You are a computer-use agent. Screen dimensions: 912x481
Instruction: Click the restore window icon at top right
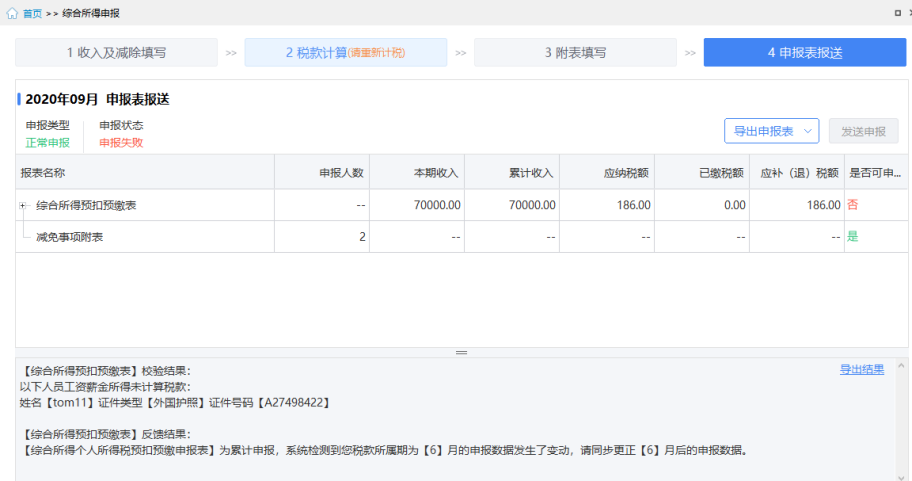tap(897, 13)
